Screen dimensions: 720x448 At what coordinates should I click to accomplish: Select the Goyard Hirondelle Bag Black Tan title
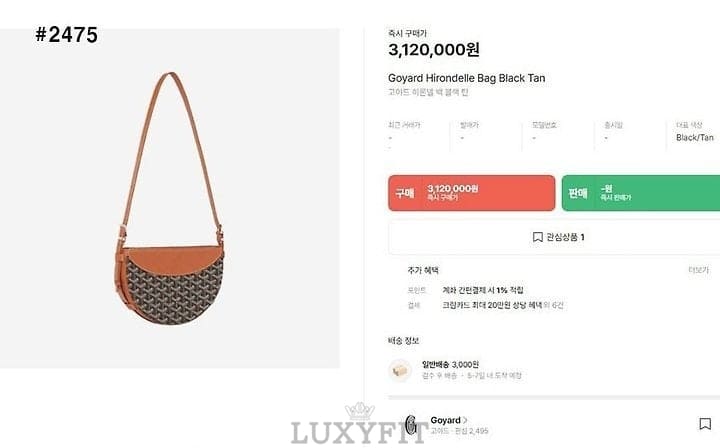click(467, 78)
